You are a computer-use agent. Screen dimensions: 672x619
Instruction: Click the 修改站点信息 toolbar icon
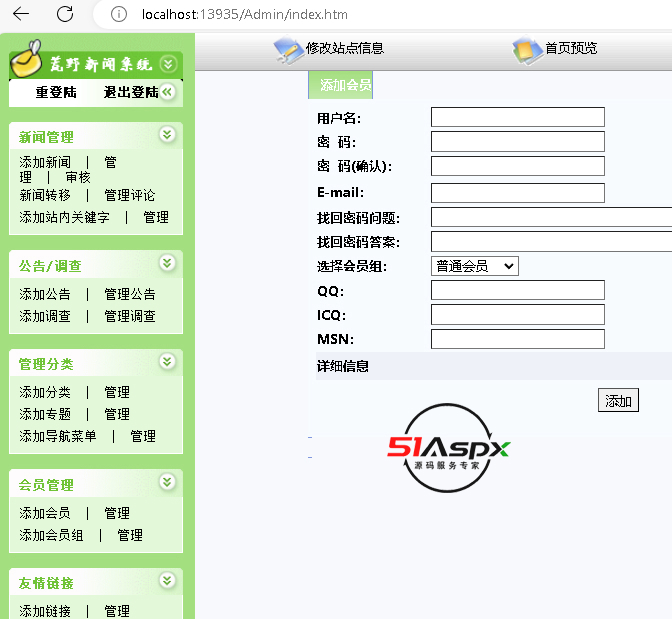click(x=288, y=51)
